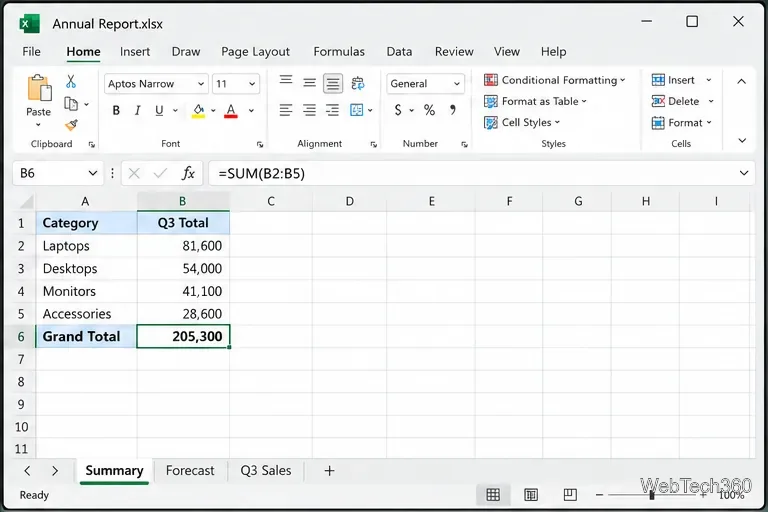
Task: Copy using the Copy icon
Action: [71, 104]
